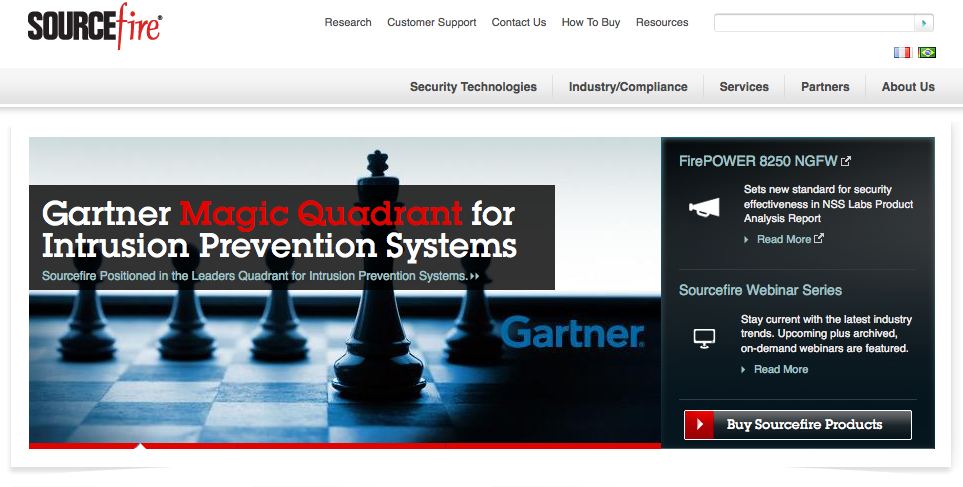The width and height of the screenshot is (963, 487).
Task: Click the Gartner logo on banner
Action: 572,332
